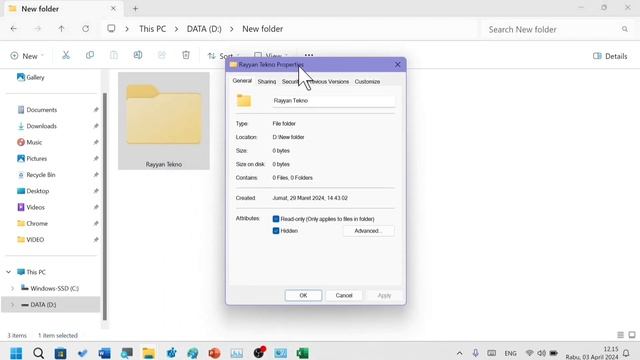Expand Windows-SSD (C:) tree node
Screen dimensions: 640x360
click(x=12, y=288)
